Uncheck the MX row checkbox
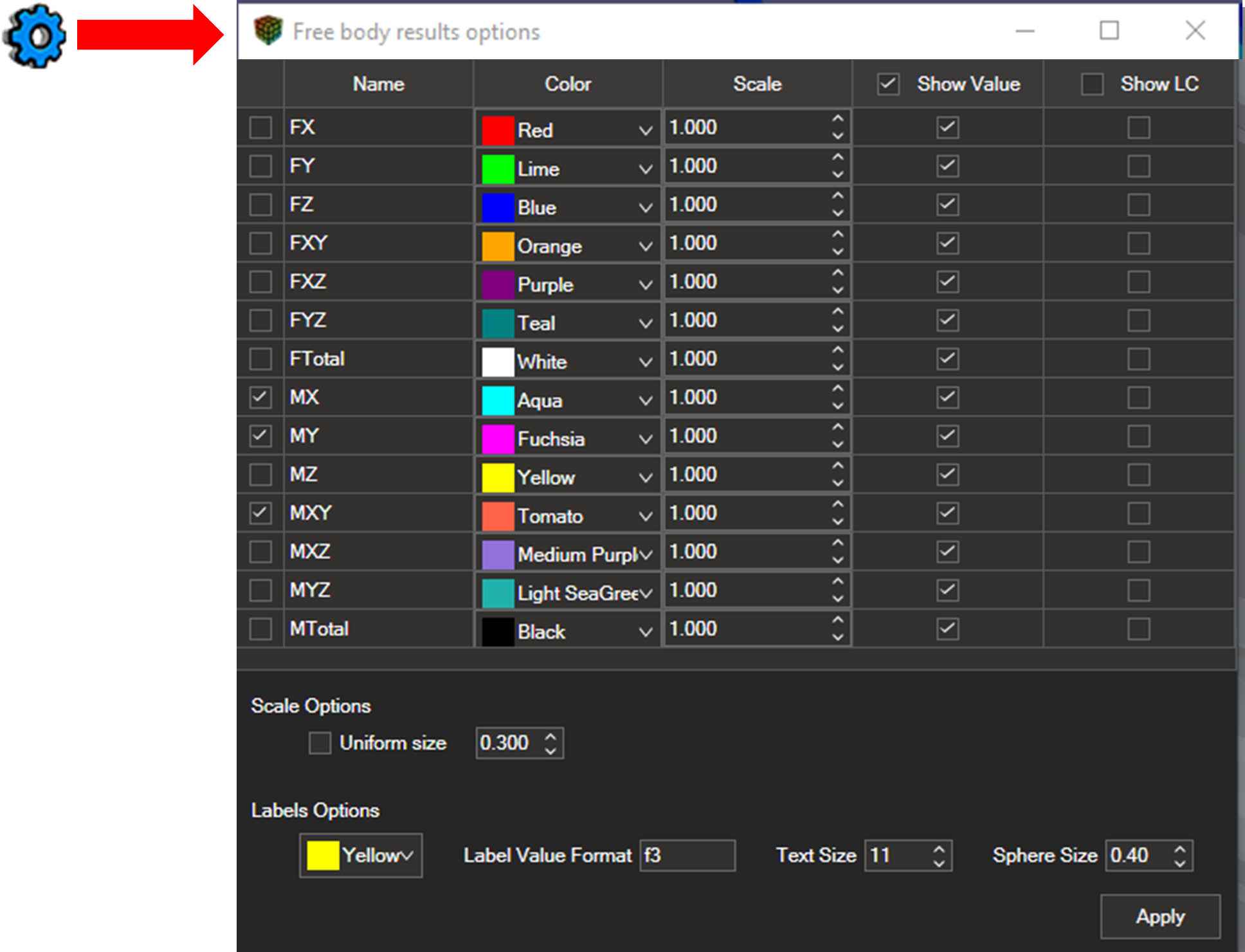Image resolution: width=1245 pixels, height=952 pixels. point(260,398)
